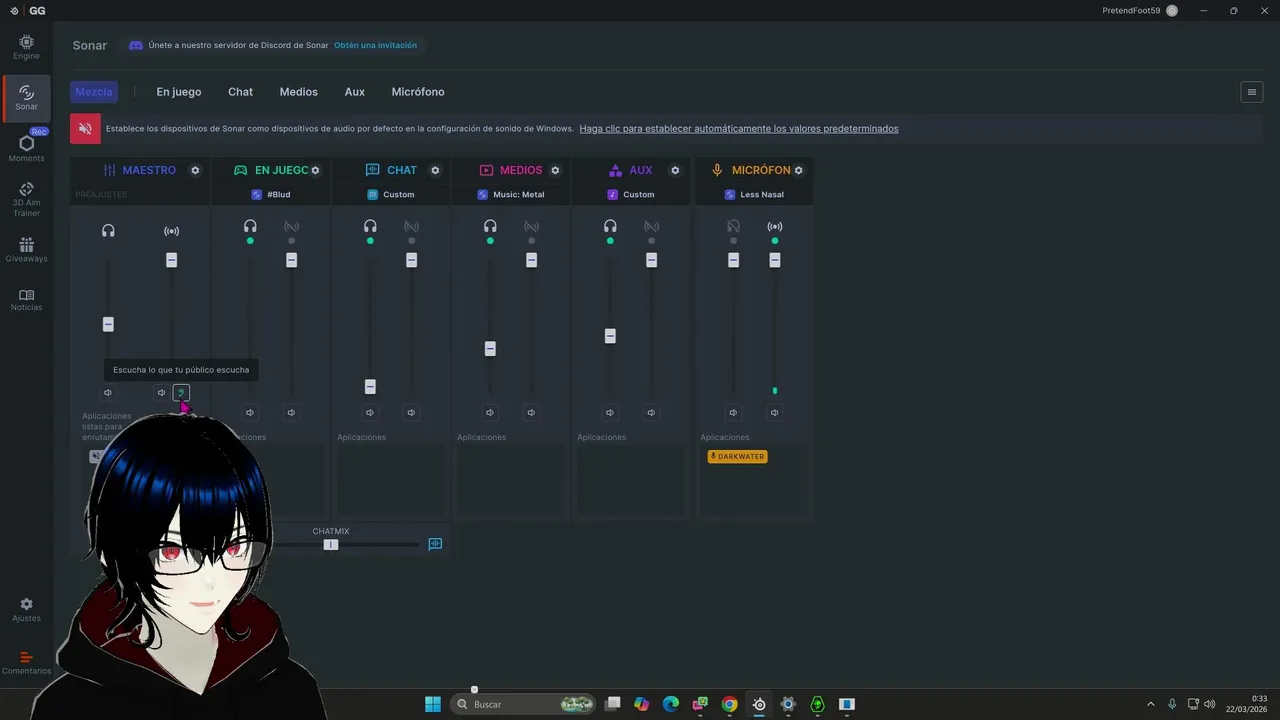Mute the Medios stream output
1280x720 pixels.
[531, 412]
